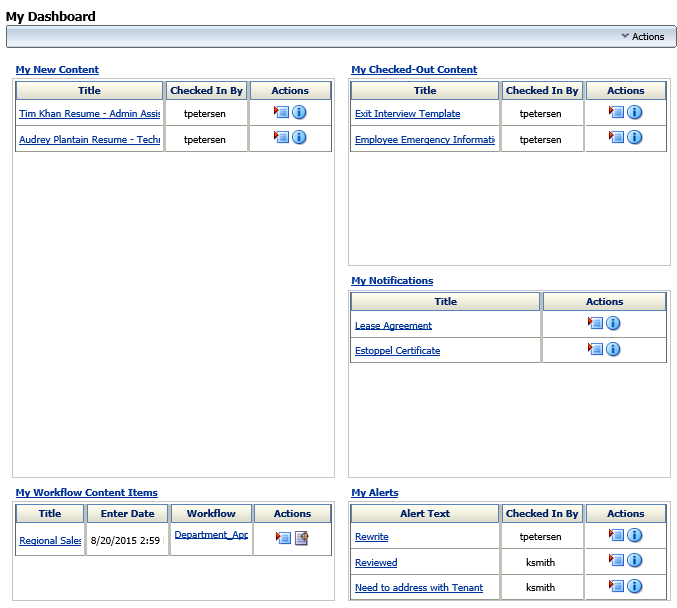Open actions menu icon for Tim Khan Resume
The image size is (677, 608).
pos(281,112)
